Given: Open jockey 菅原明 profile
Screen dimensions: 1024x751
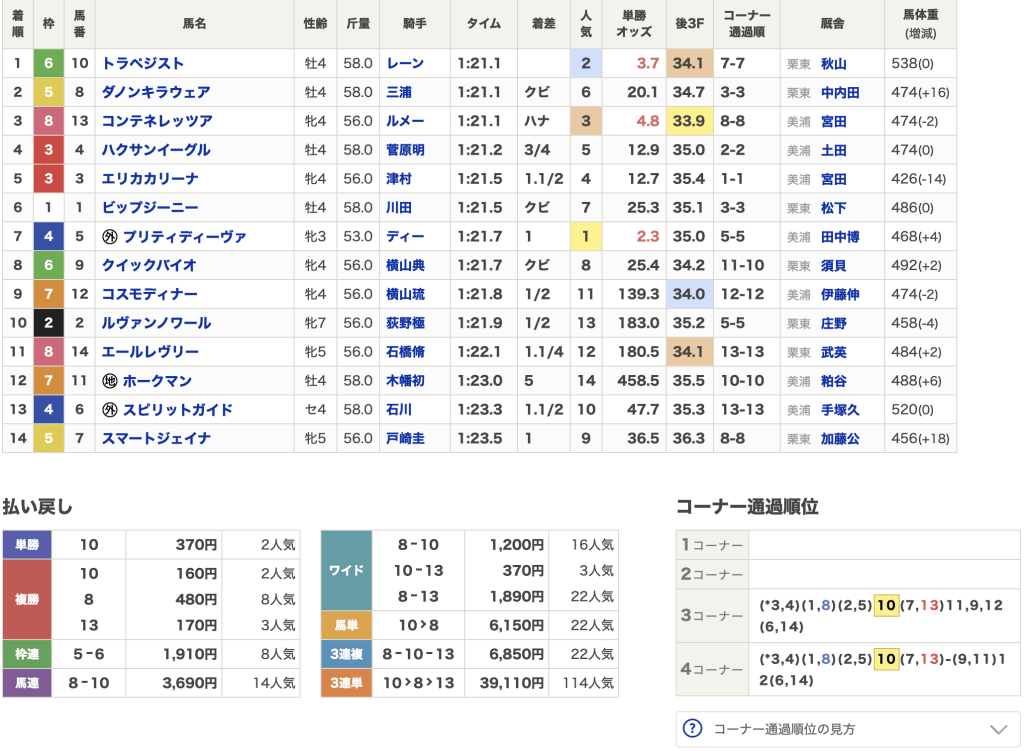Looking at the screenshot, I should [405, 150].
